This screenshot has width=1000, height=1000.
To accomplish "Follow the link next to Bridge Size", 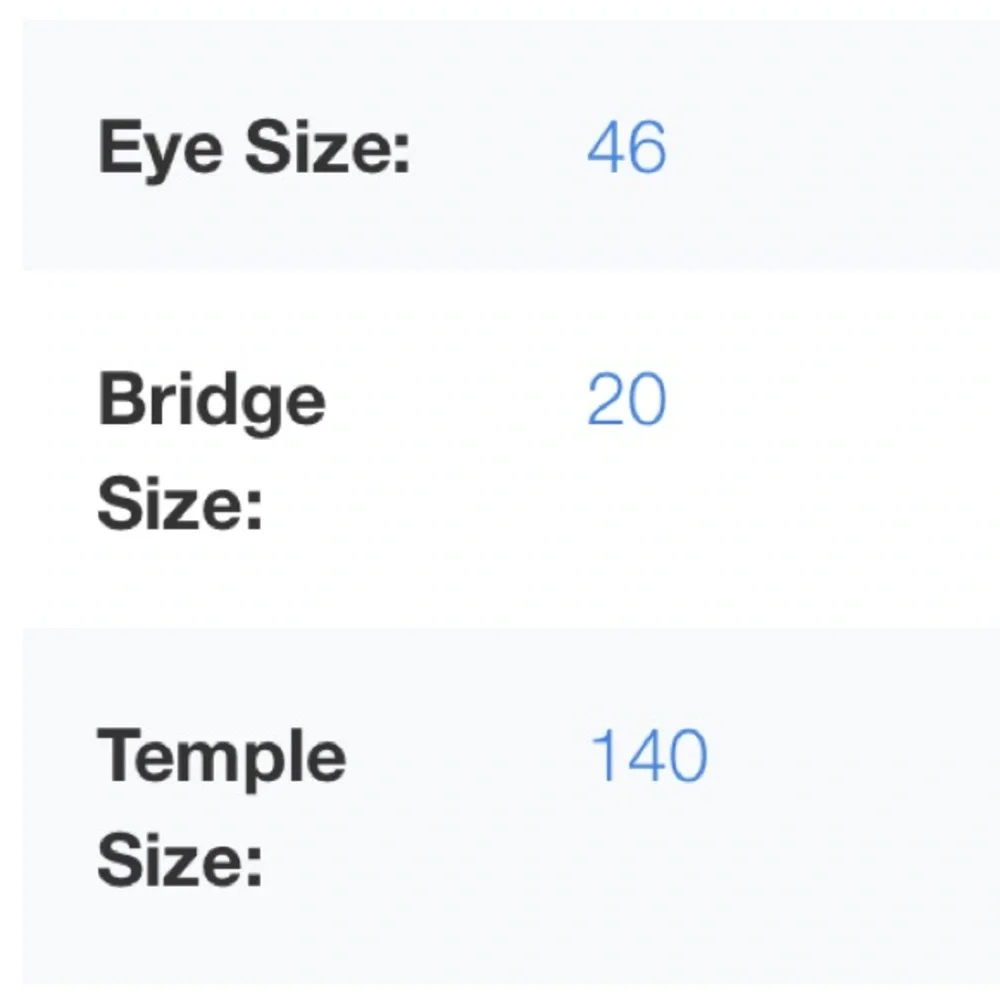I will [x=627, y=399].
